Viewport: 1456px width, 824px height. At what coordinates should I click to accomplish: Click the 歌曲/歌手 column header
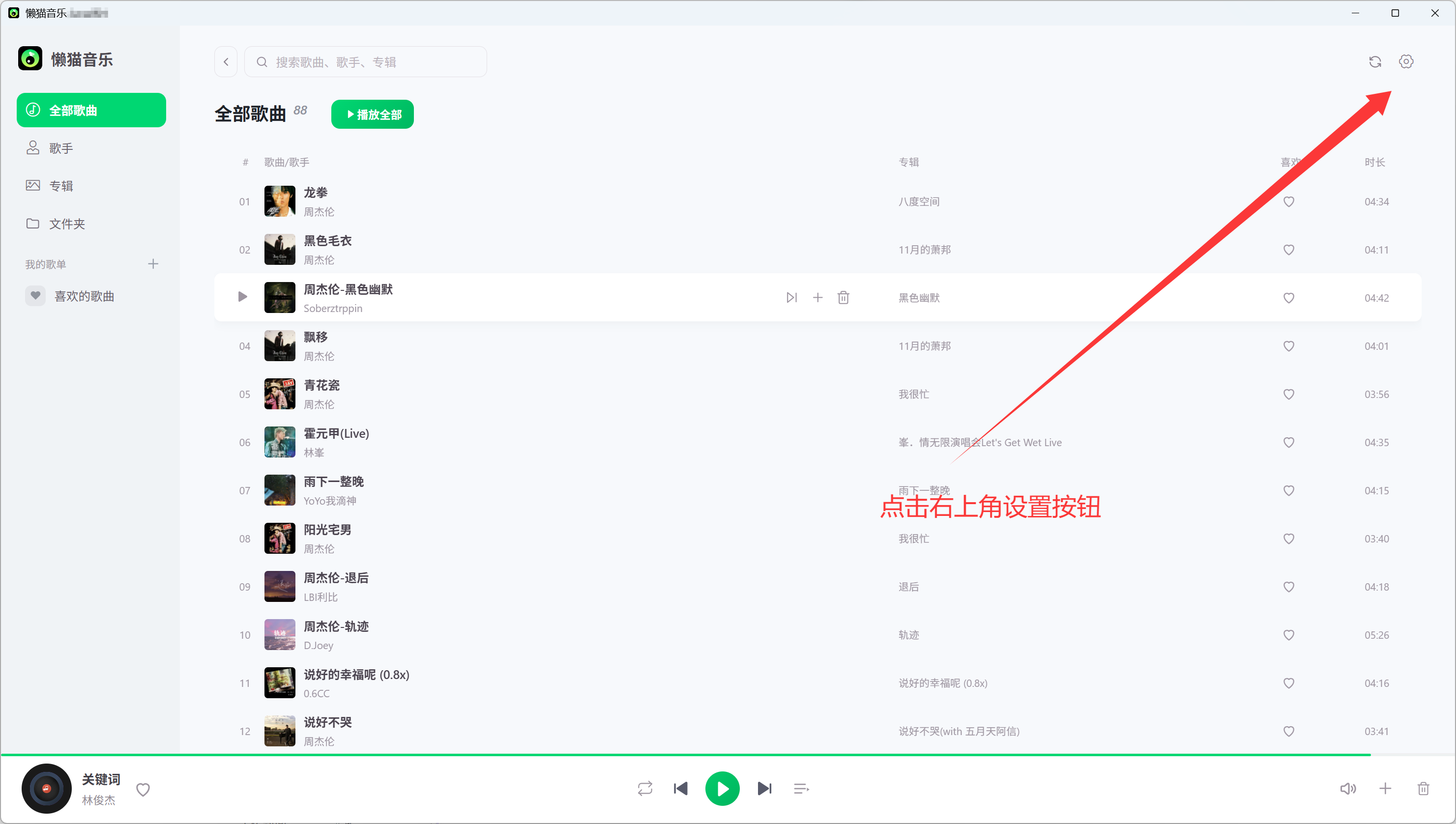coord(287,163)
